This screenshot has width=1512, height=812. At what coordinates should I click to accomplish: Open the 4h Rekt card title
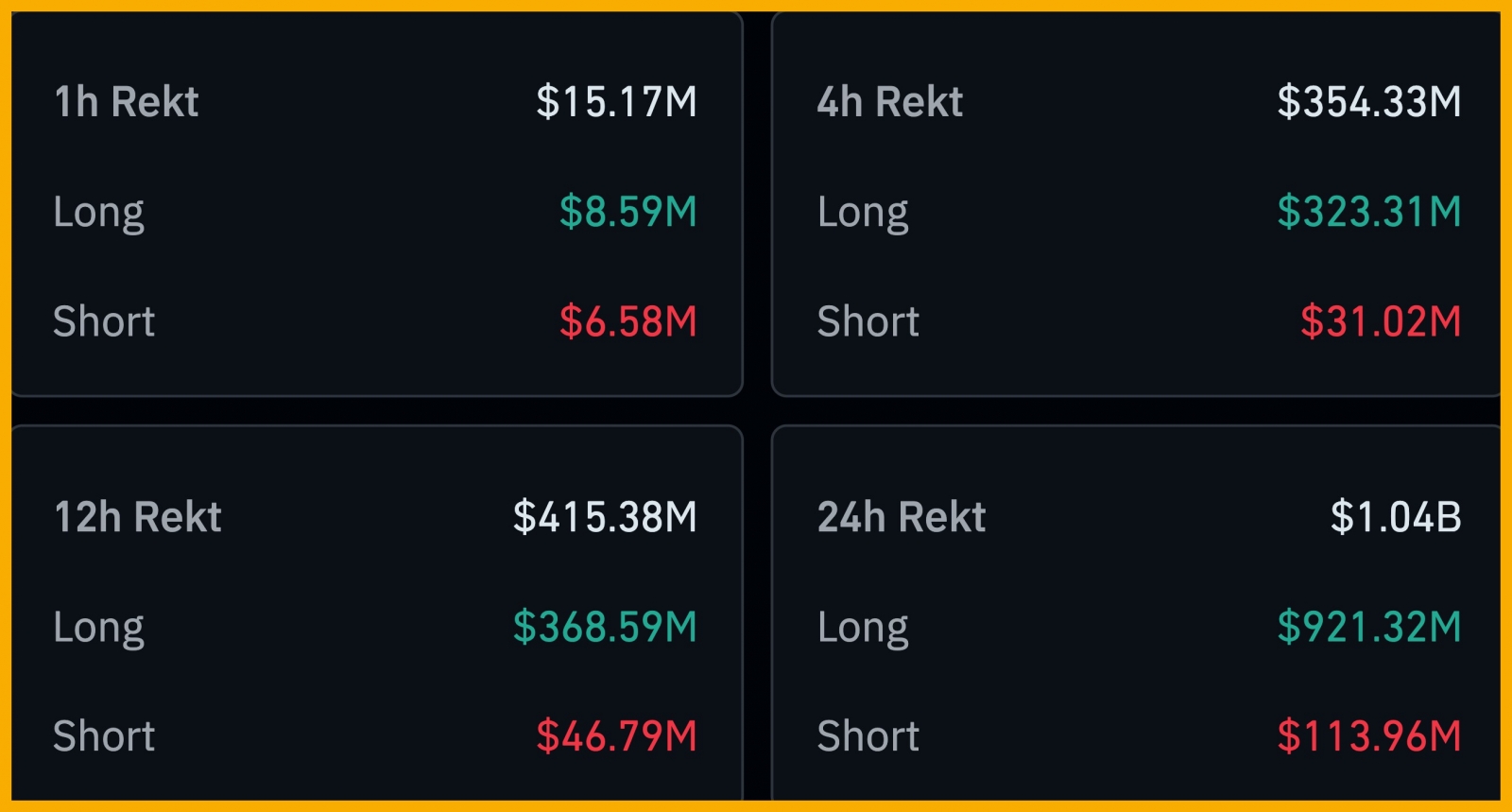coord(889,102)
